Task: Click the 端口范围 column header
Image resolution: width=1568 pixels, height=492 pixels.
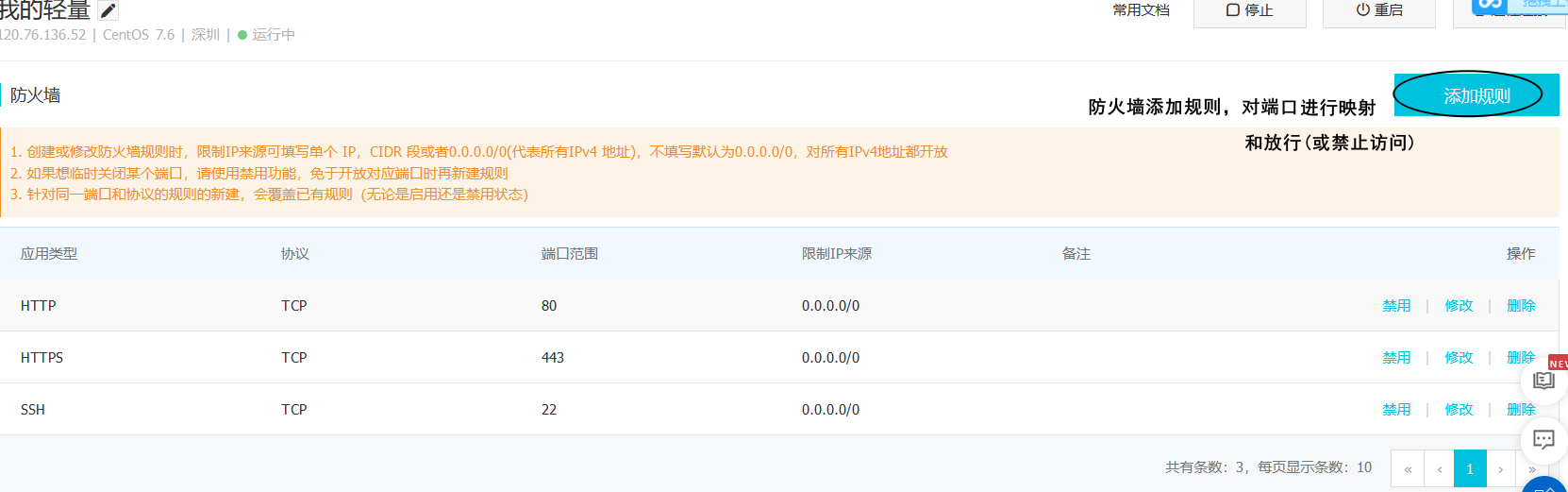Action: click(x=570, y=254)
